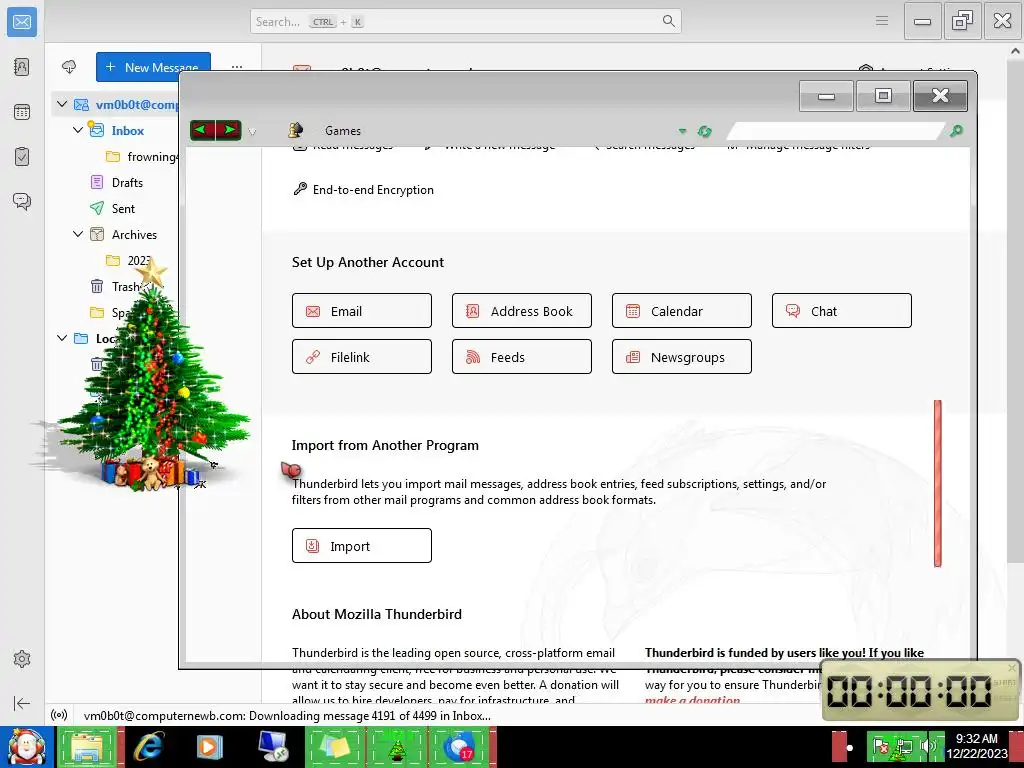1024x768 pixels.
Task: Click the Games window search magnifier
Action: point(956,131)
